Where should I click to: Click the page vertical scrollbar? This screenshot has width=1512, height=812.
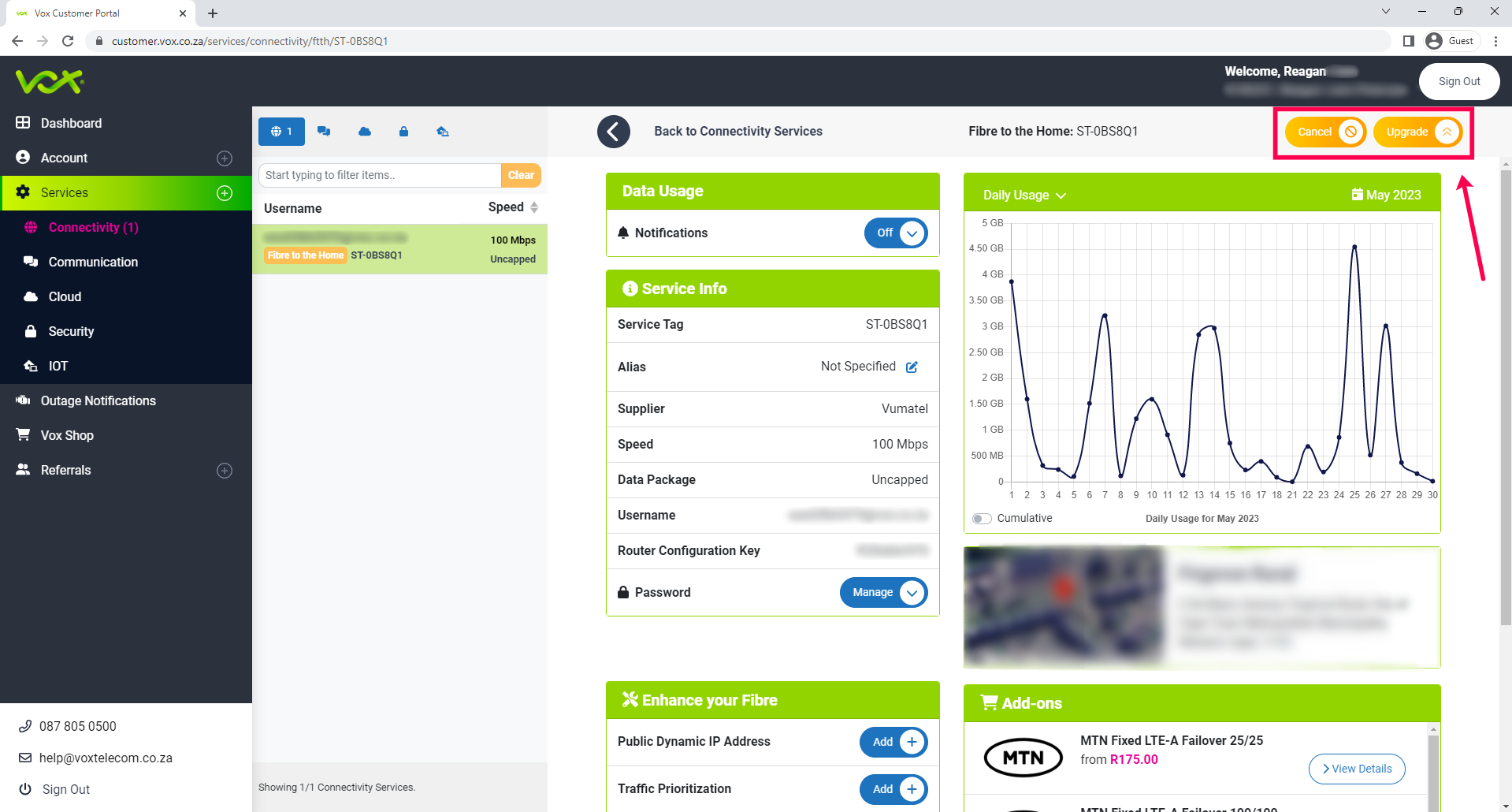1506,398
